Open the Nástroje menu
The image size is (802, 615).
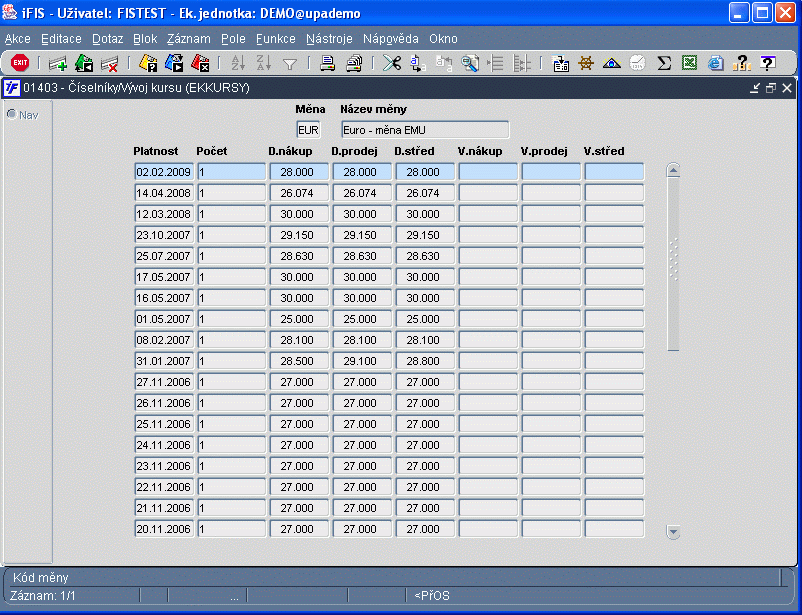pos(329,39)
